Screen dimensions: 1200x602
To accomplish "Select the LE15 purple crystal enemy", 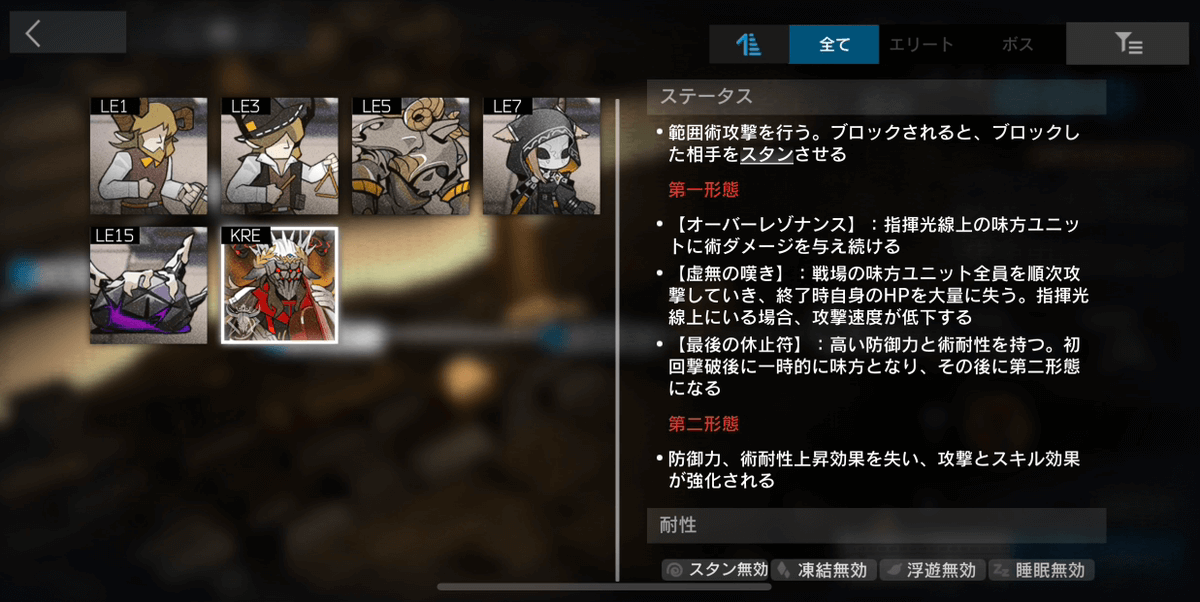I will 149,286.
